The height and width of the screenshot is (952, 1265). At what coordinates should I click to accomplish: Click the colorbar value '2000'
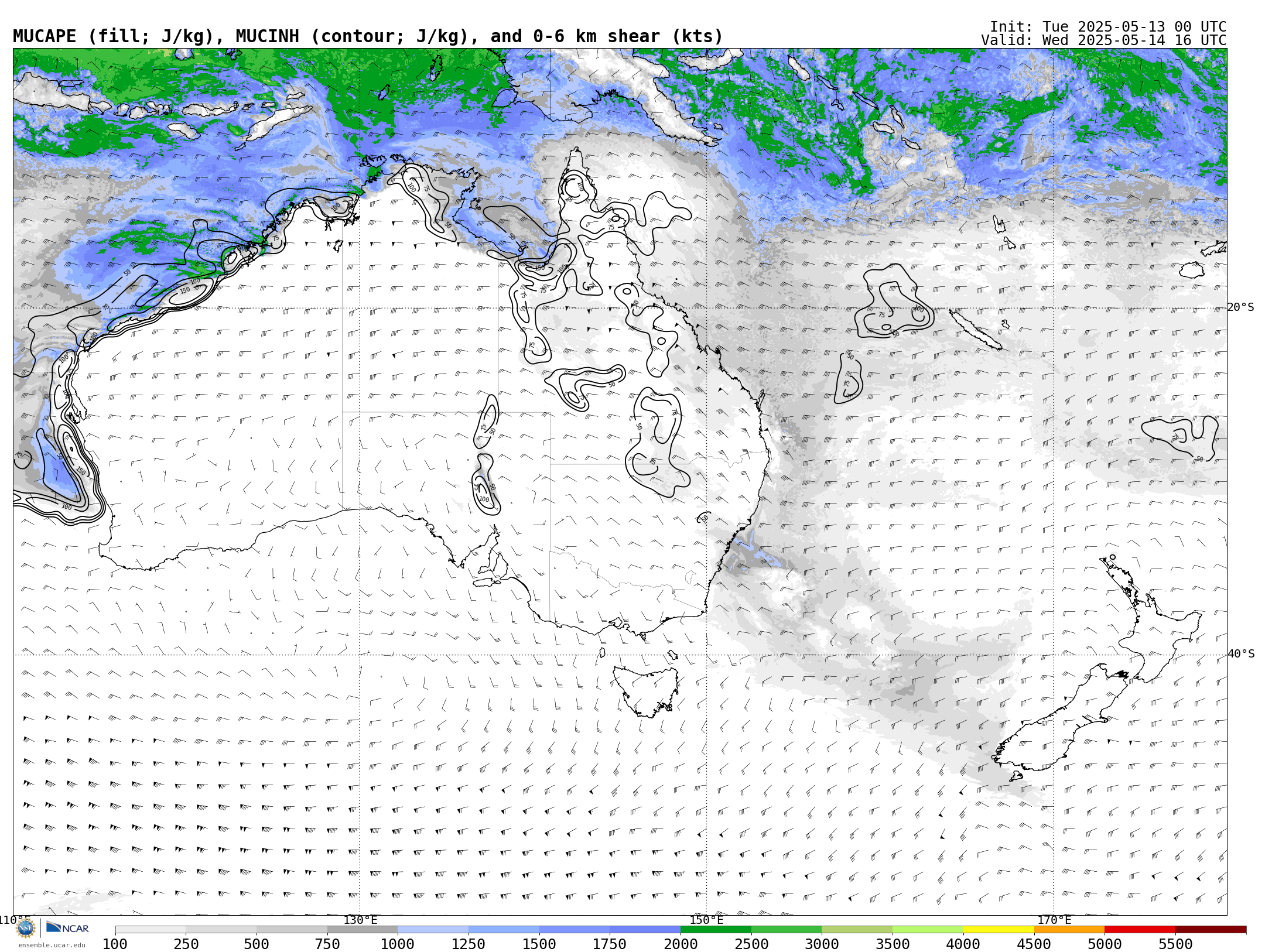click(681, 944)
